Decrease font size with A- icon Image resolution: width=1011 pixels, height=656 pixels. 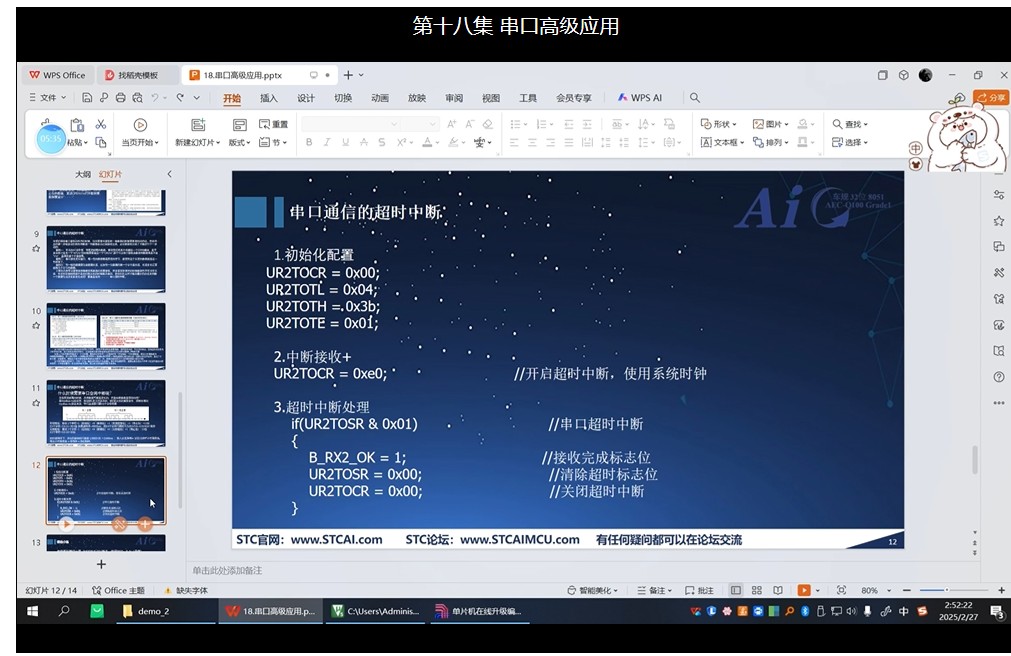469,124
